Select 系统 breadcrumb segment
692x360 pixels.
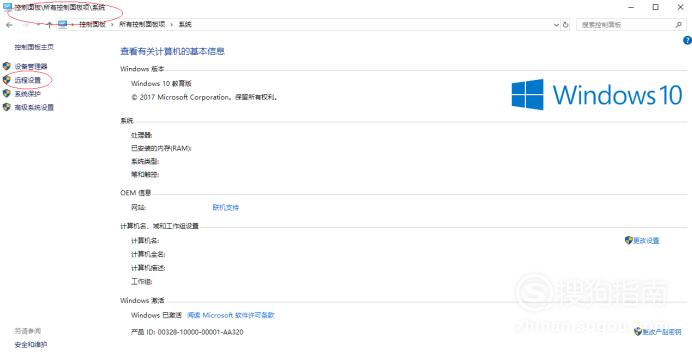[x=185, y=24]
